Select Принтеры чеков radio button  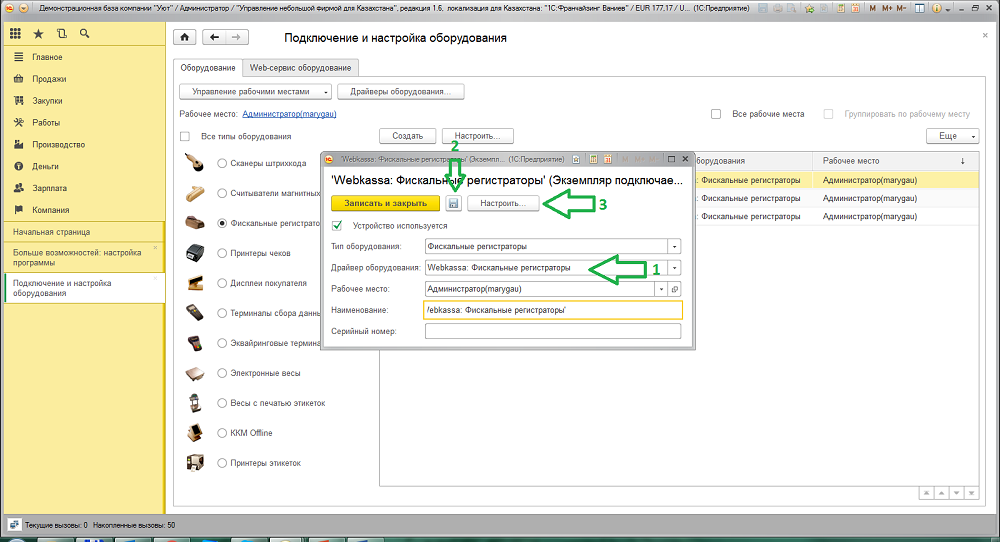point(222,253)
